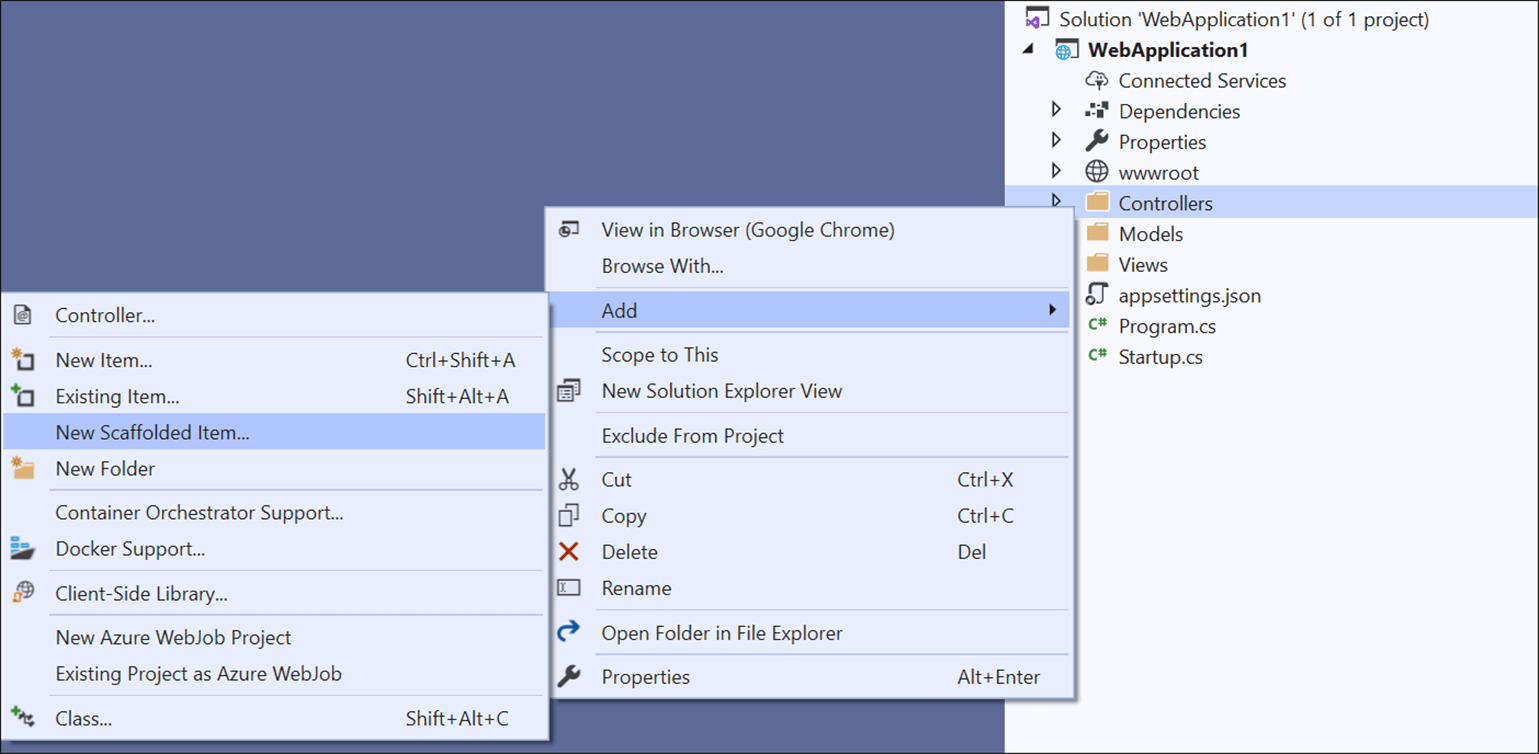Image resolution: width=1539 pixels, height=754 pixels.
Task: Select the Models folder
Action: [1150, 234]
